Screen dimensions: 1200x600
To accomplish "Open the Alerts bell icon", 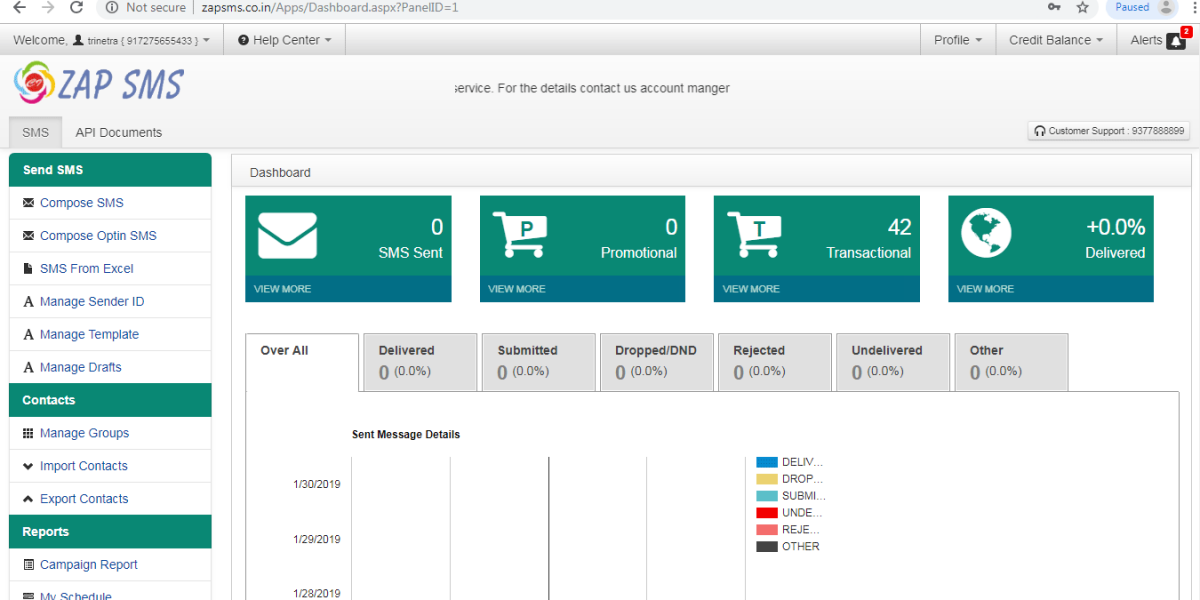I will click(x=1176, y=41).
